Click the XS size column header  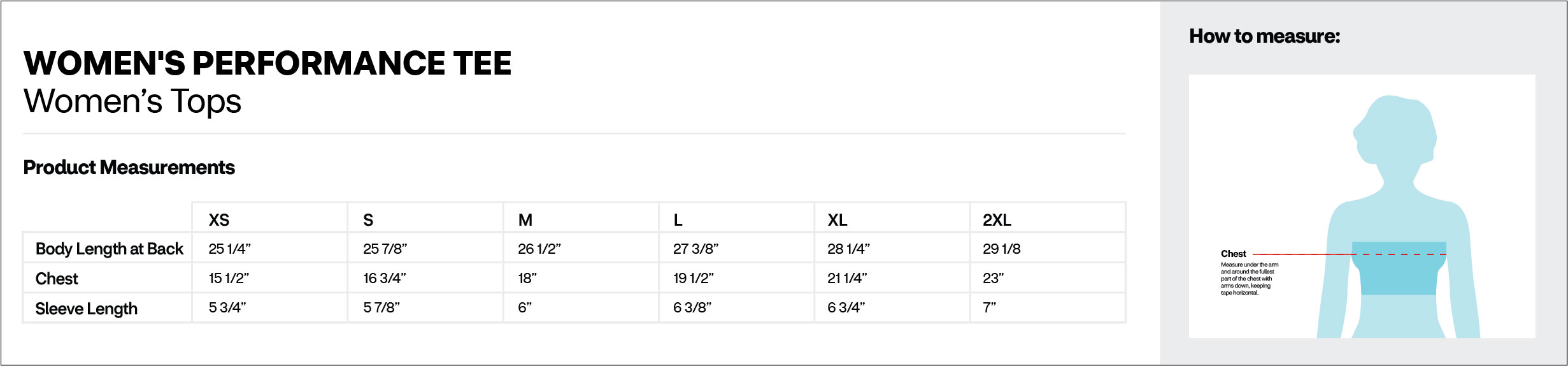pos(219,220)
